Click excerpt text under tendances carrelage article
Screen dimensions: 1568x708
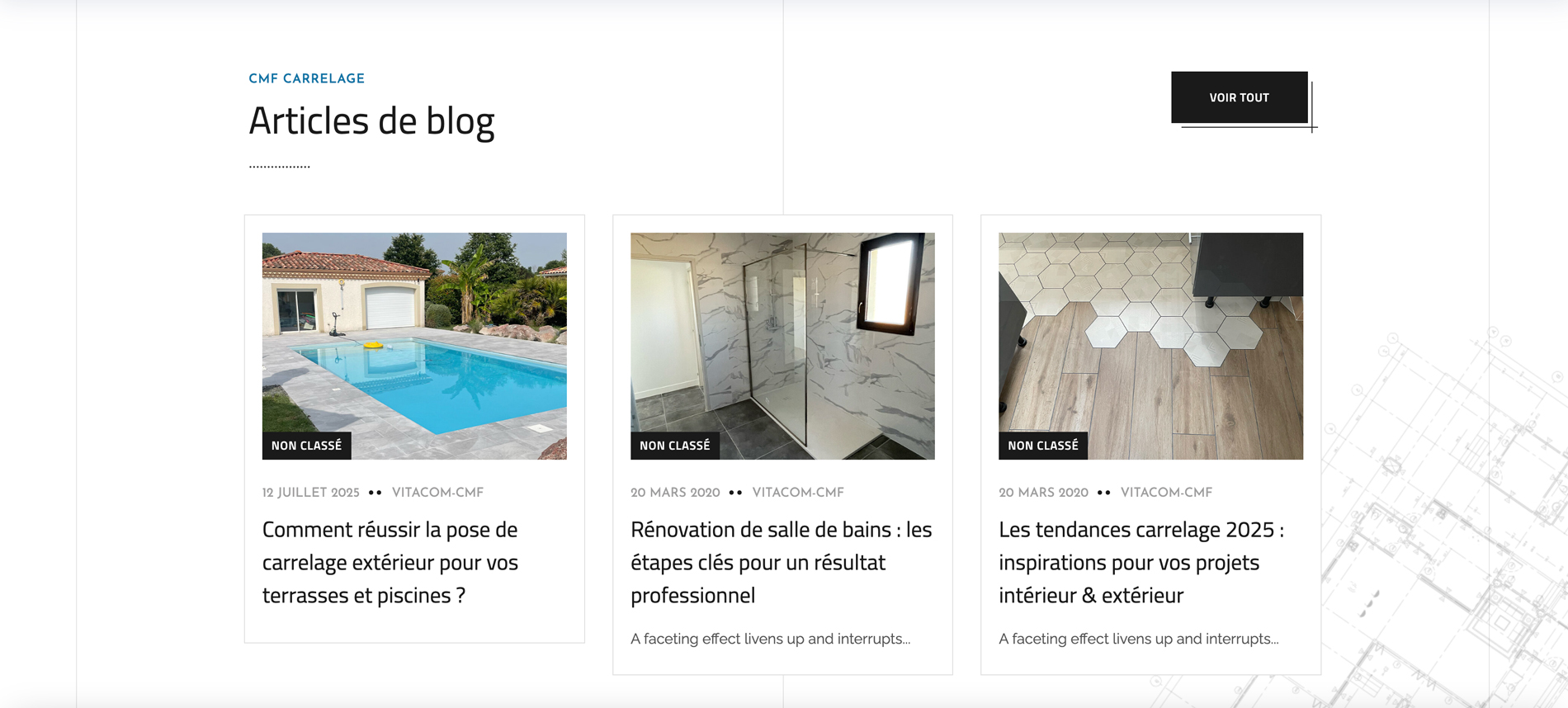tap(1138, 639)
